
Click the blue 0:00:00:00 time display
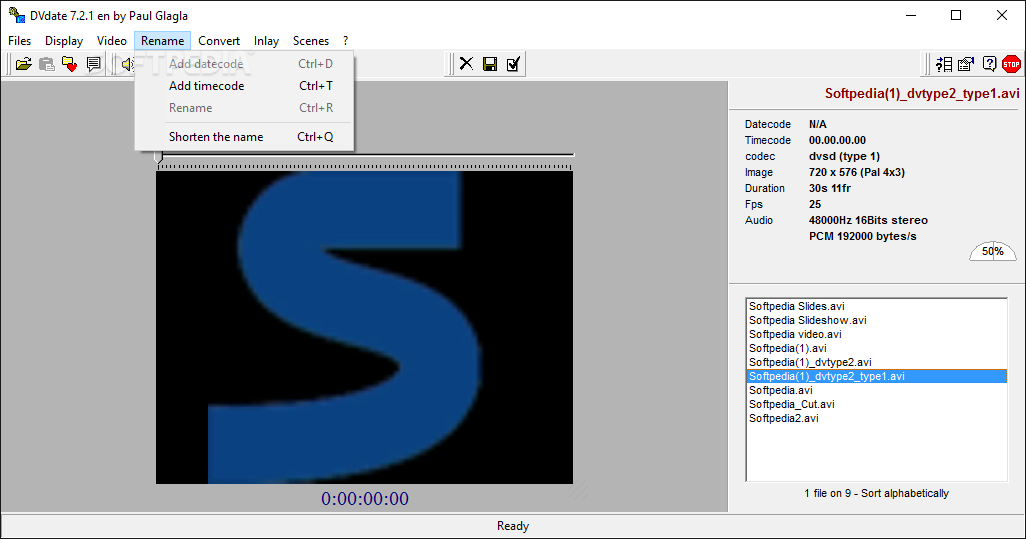[364, 498]
